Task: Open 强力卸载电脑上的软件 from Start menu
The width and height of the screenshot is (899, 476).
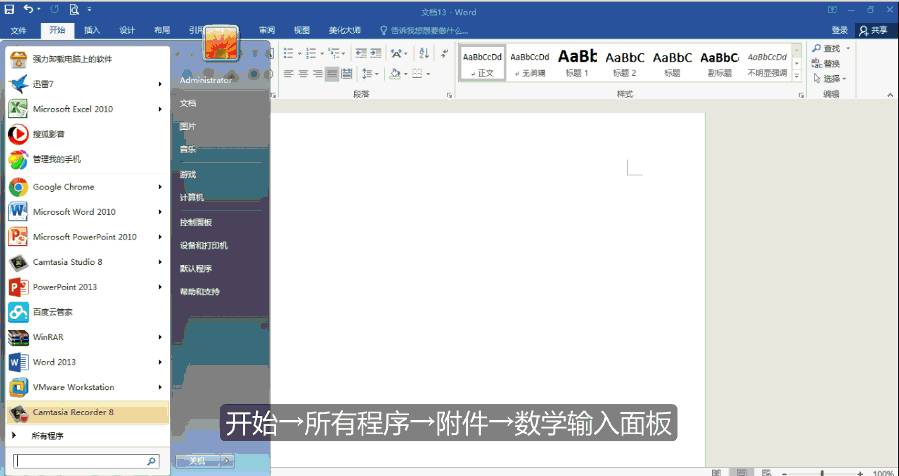Action: [88, 58]
